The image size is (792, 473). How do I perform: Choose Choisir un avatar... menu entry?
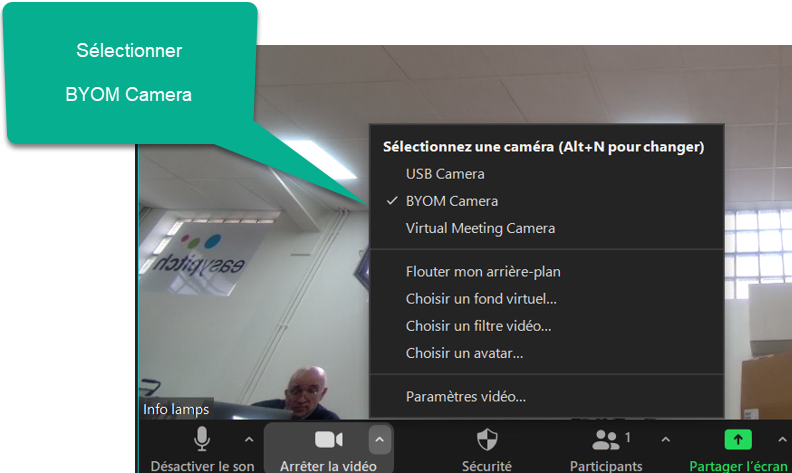[464, 352]
